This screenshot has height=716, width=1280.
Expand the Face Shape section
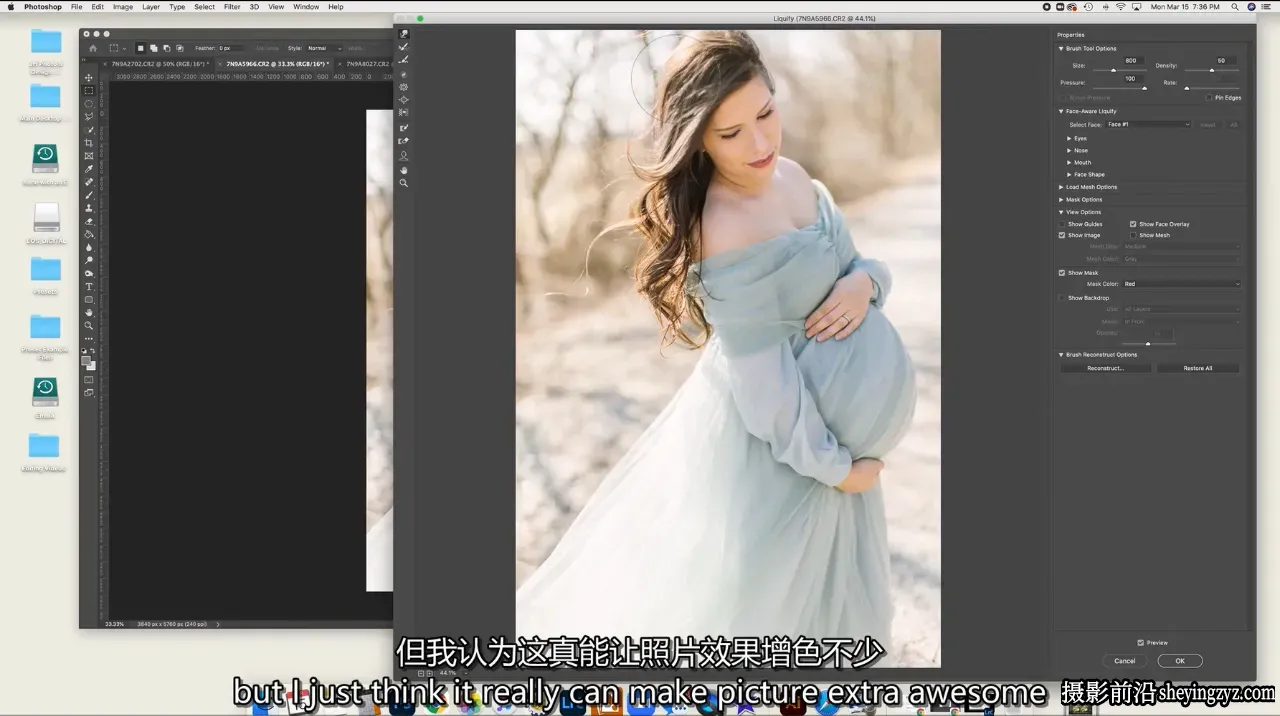(x=1069, y=175)
